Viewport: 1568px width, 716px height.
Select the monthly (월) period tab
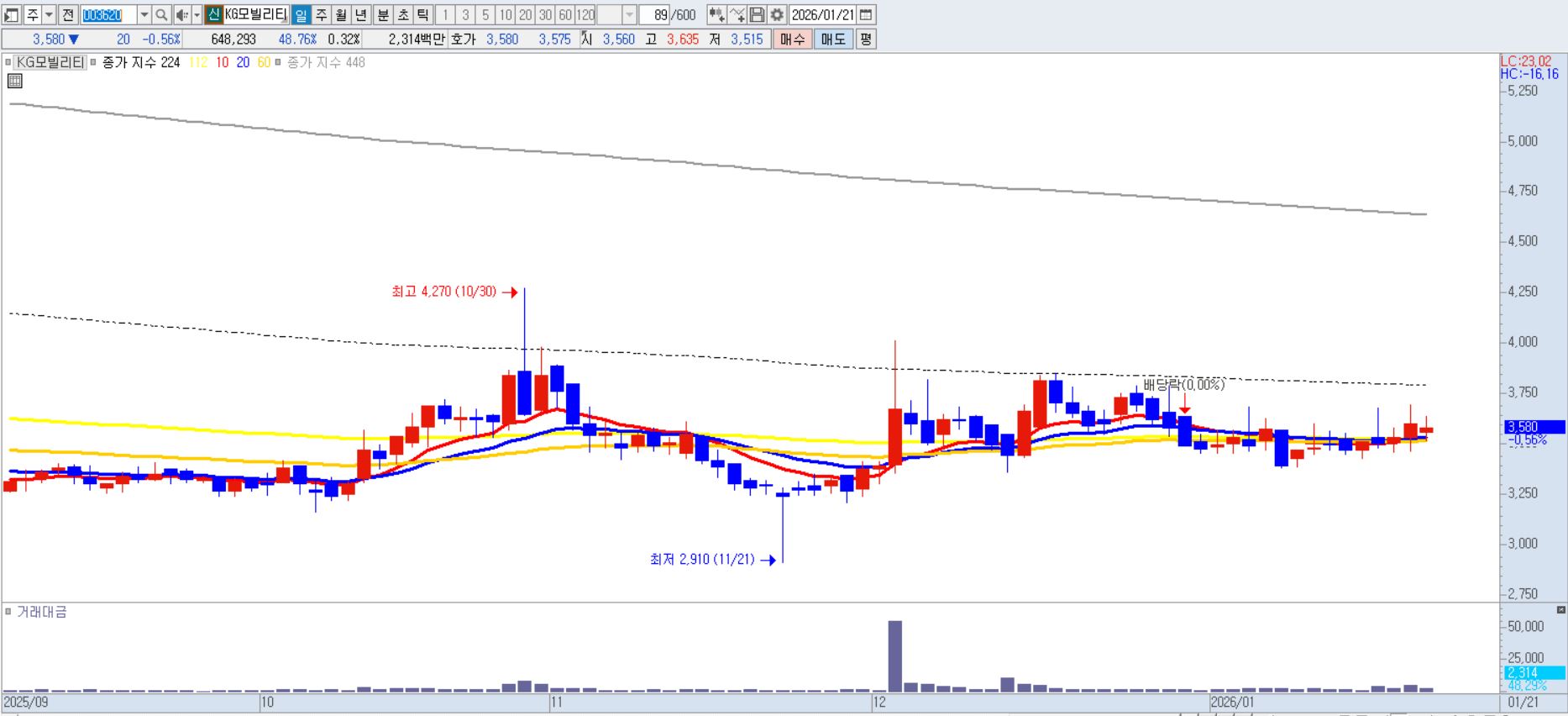pos(341,15)
